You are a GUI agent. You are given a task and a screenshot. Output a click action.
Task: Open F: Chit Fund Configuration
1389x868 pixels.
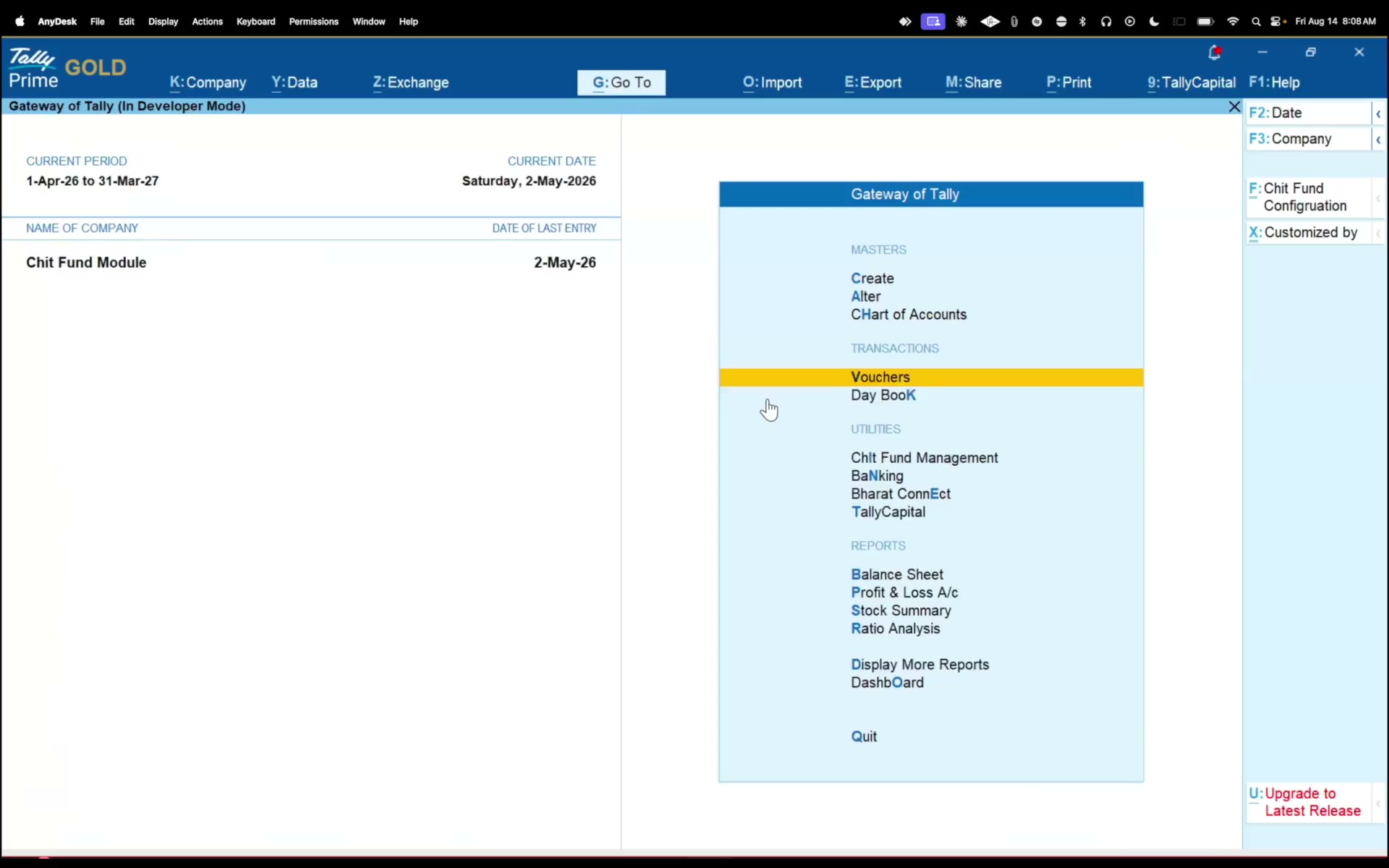[1308, 197]
